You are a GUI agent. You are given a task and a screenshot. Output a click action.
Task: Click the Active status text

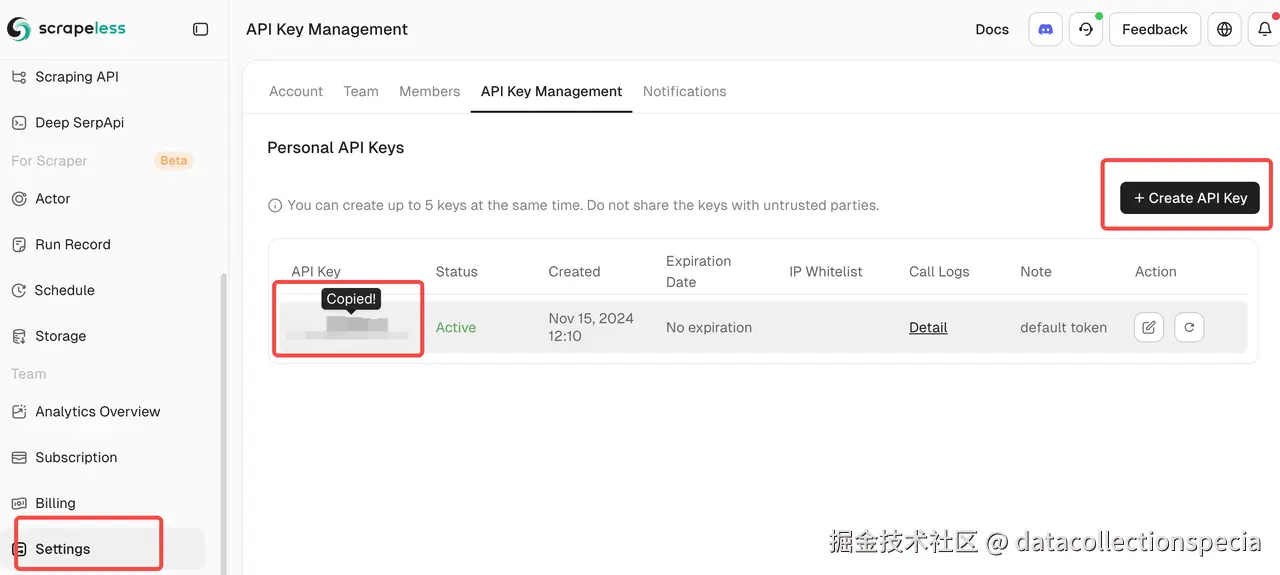(456, 327)
